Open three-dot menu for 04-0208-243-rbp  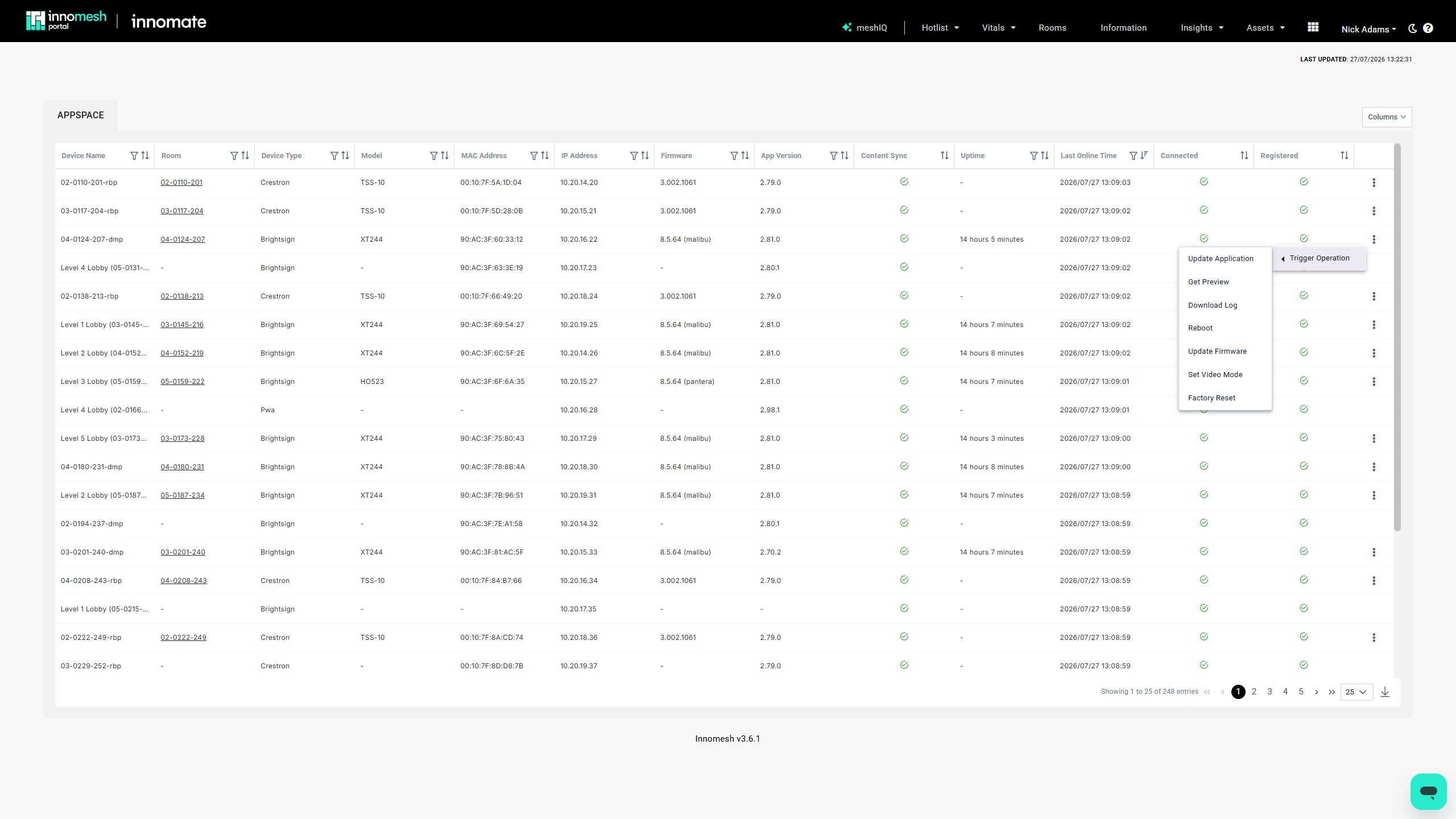[1374, 581]
